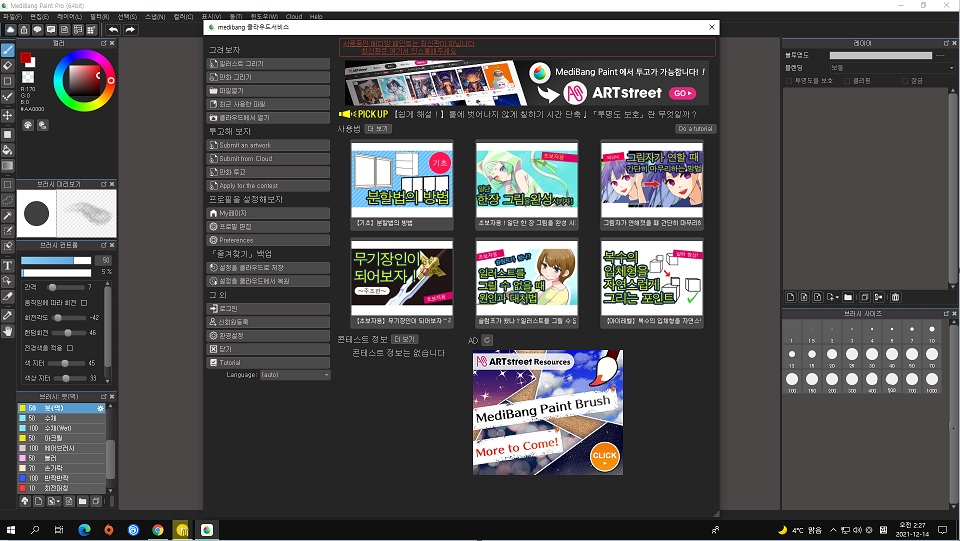Viewport: 960px width, 541px height.
Task: Enable 투명도를 보호 checkbox
Action: (789, 81)
